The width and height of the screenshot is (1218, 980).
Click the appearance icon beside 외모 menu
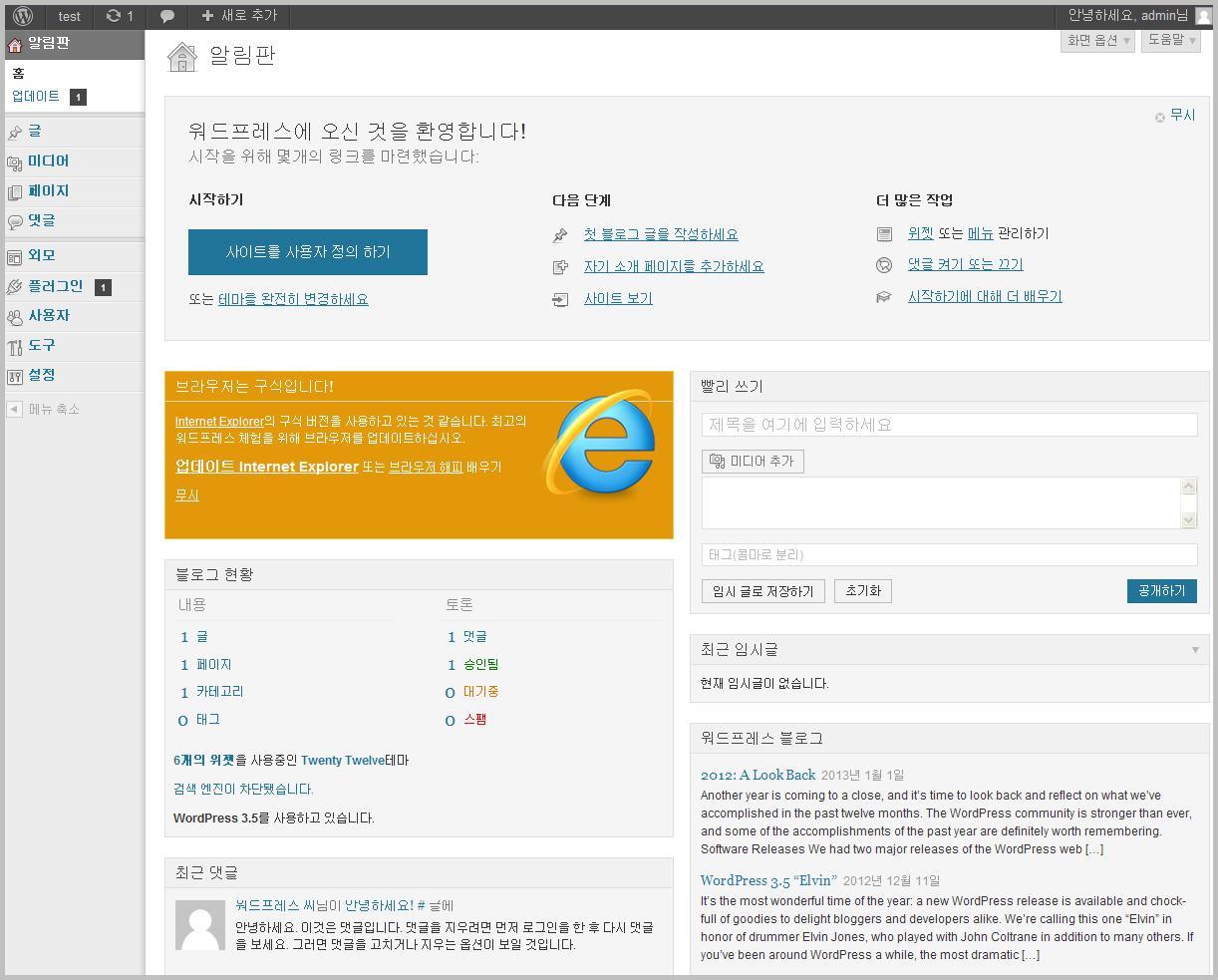[x=15, y=257]
